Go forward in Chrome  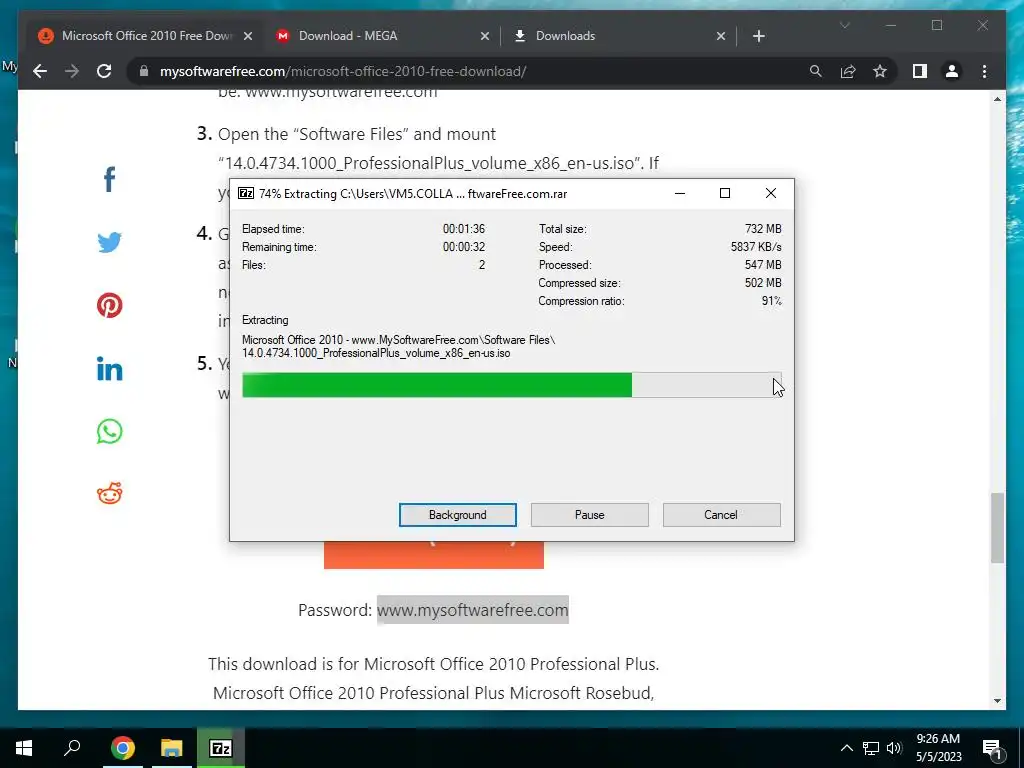click(x=72, y=71)
